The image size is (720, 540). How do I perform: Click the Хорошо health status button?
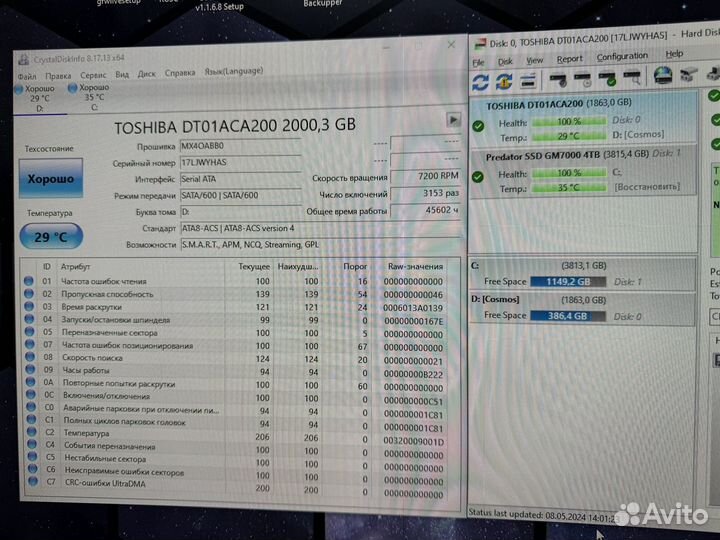coord(51,178)
